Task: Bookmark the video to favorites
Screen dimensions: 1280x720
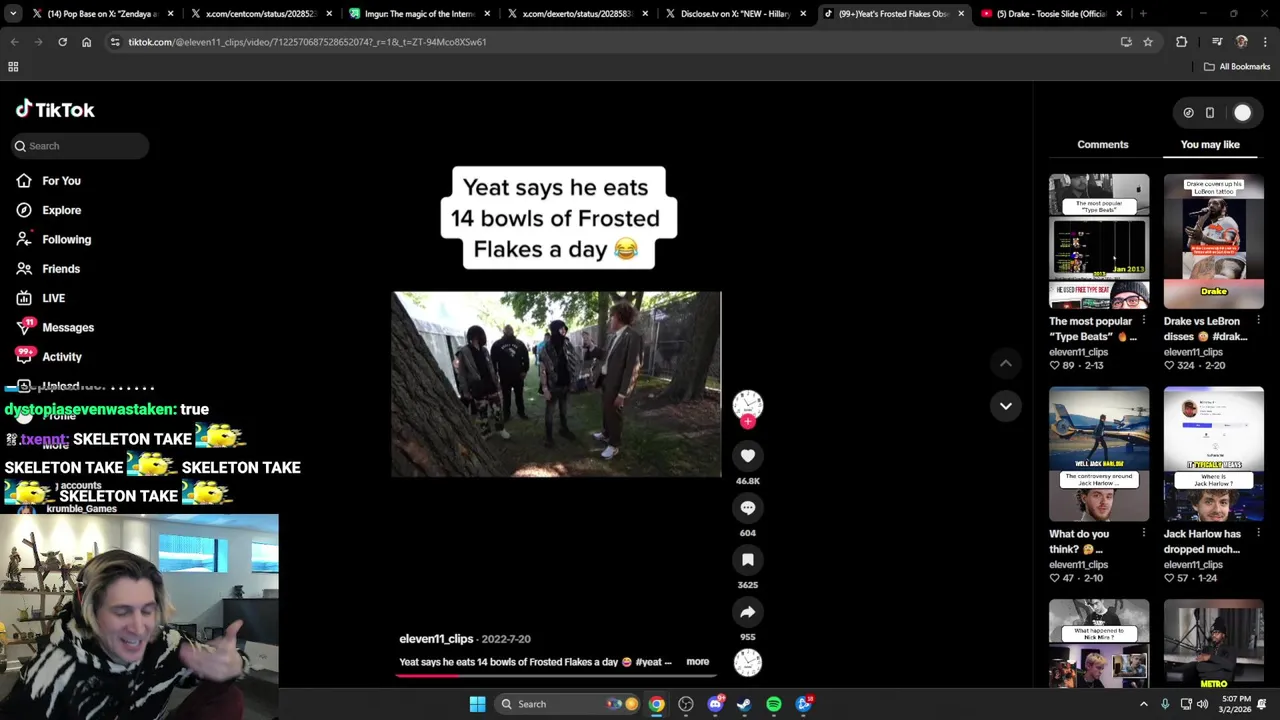Action: pos(747,560)
